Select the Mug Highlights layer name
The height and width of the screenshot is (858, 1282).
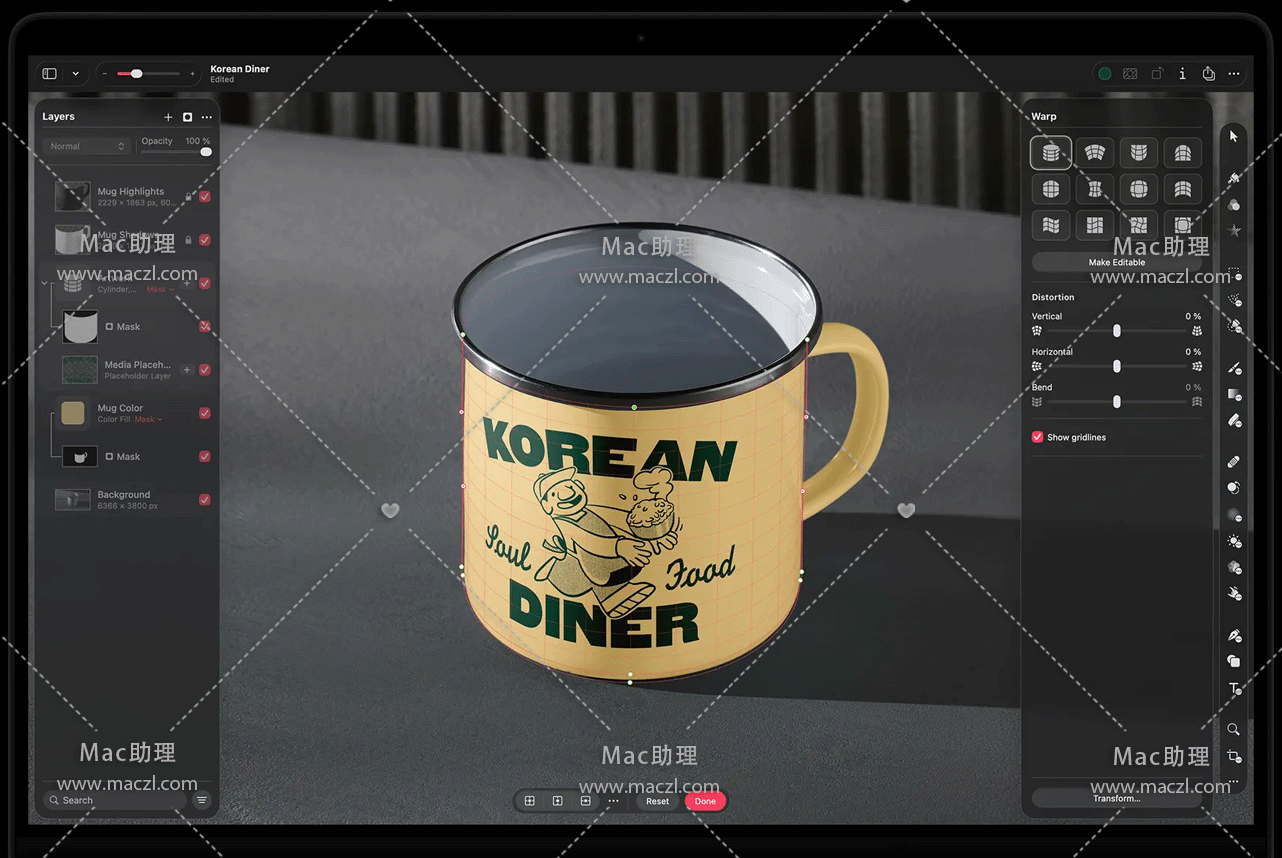click(x=131, y=191)
